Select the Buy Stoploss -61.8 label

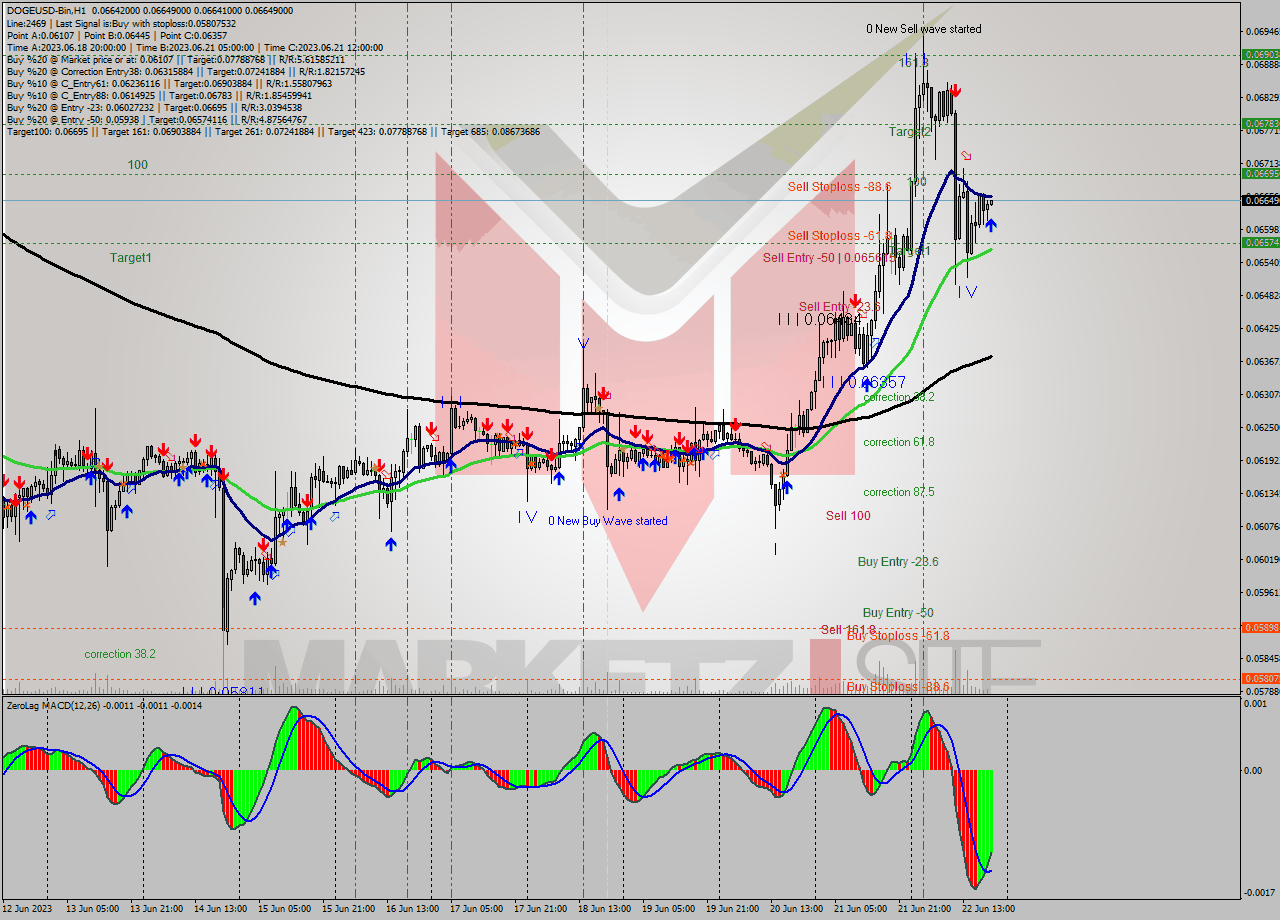(898, 636)
